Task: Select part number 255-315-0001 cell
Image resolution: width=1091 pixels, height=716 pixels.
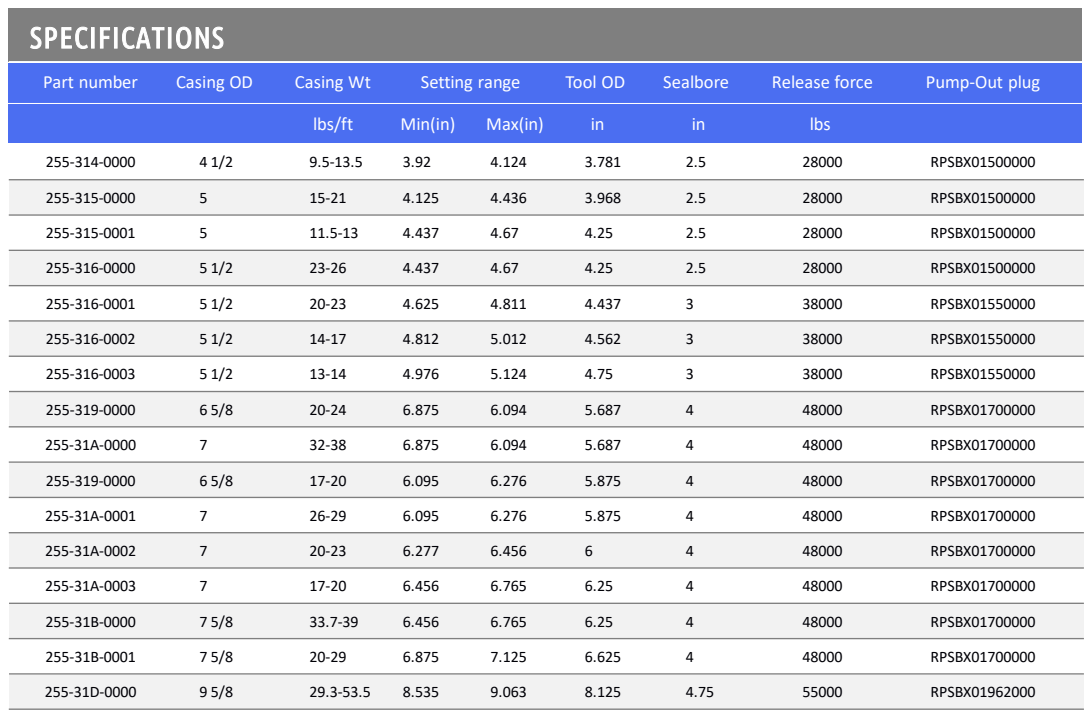Action: (x=90, y=233)
